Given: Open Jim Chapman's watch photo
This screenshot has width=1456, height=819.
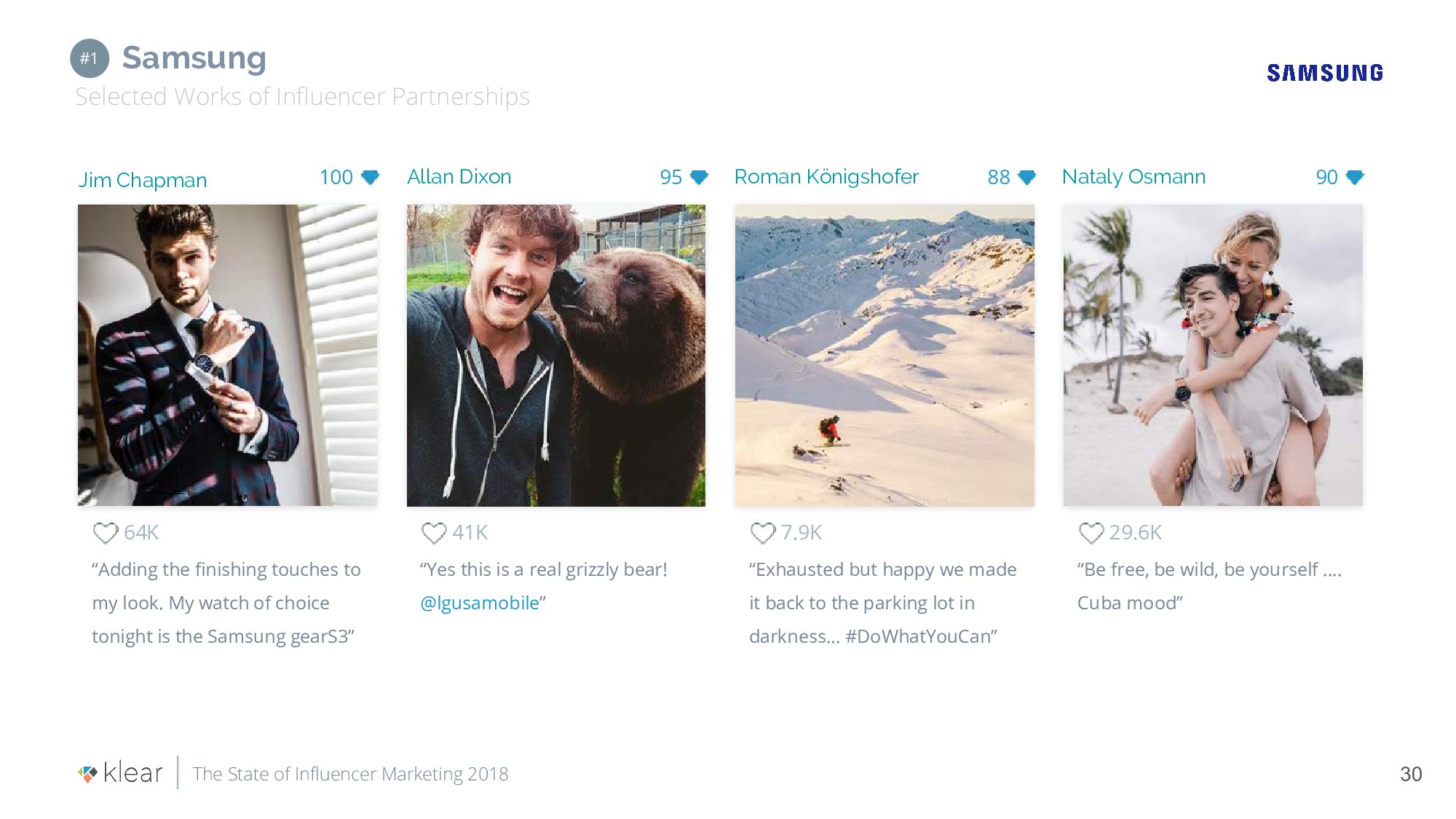Looking at the screenshot, I should point(227,355).
